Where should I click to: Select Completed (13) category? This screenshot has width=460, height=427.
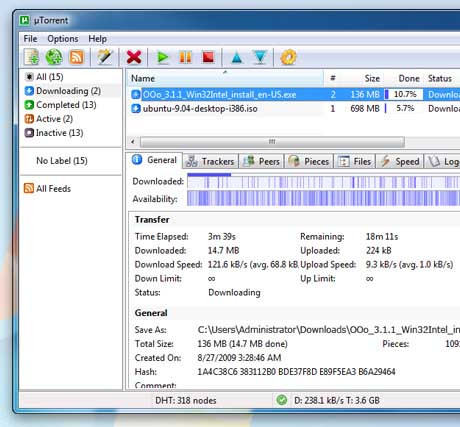[61, 105]
